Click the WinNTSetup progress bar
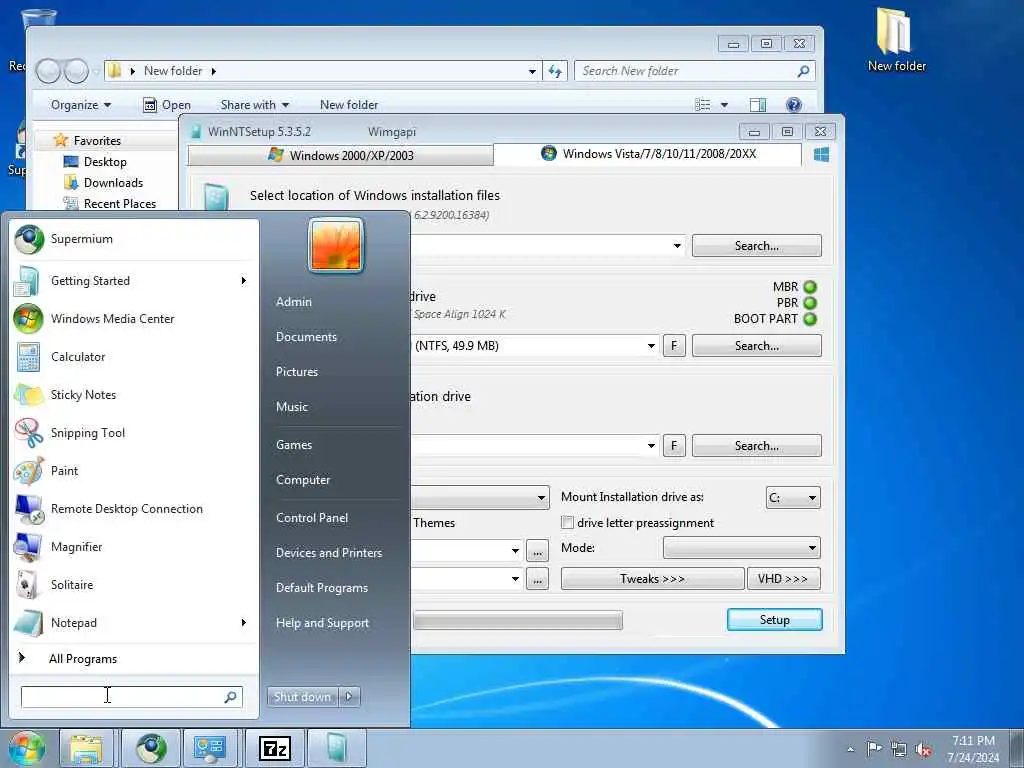Image resolution: width=1024 pixels, height=768 pixels. click(518, 620)
